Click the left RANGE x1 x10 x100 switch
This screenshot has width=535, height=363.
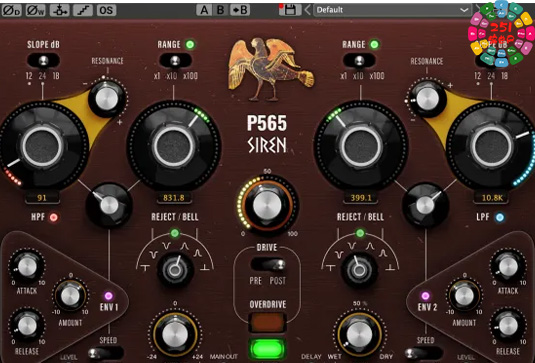pos(175,61)
